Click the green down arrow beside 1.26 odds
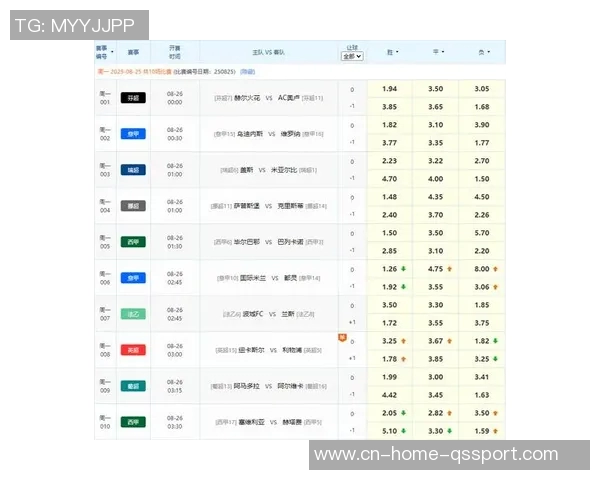Image resolution: width=600 pixels, height=480 pixels. tap(405, 269)
